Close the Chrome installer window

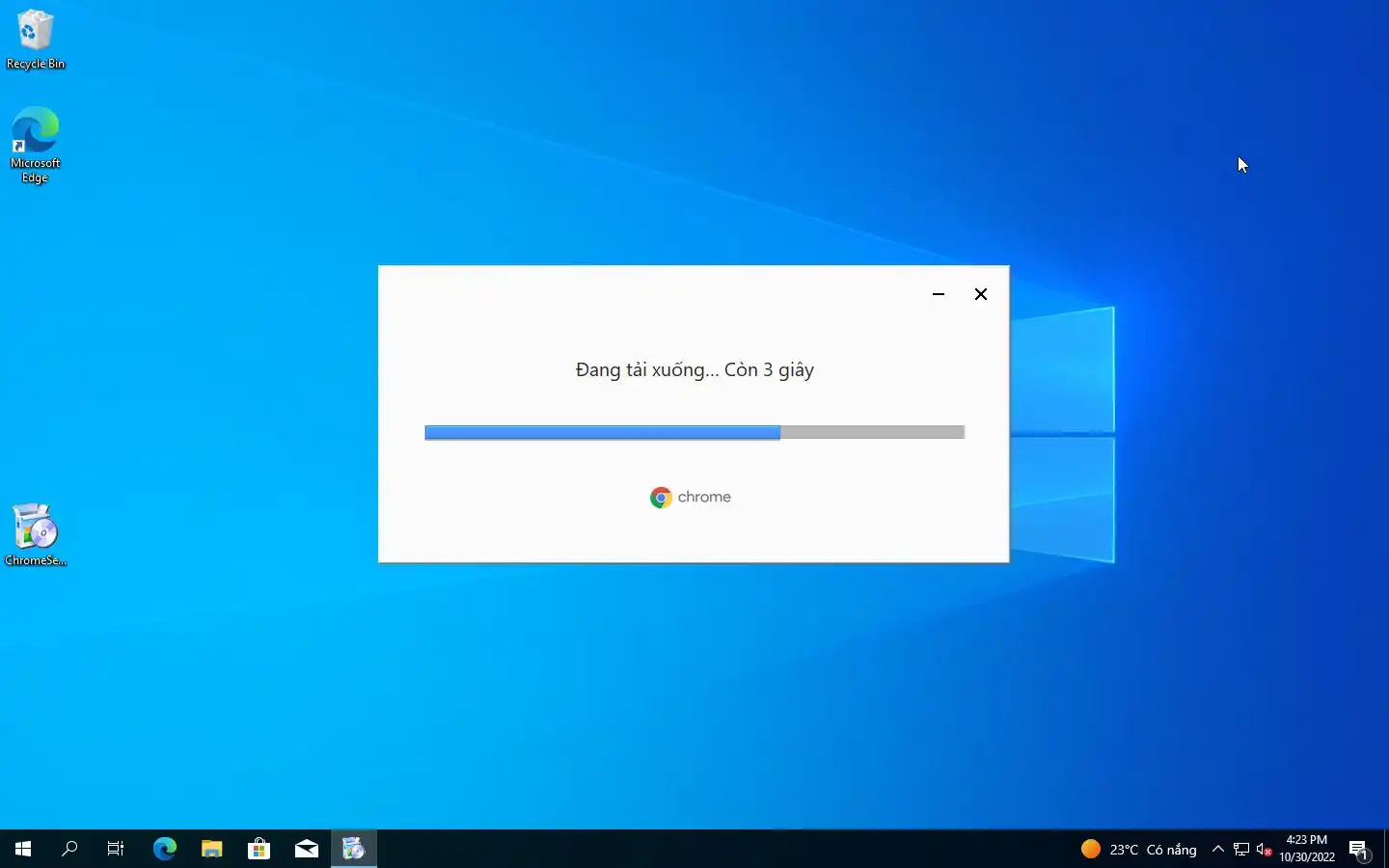coord(981,294)
